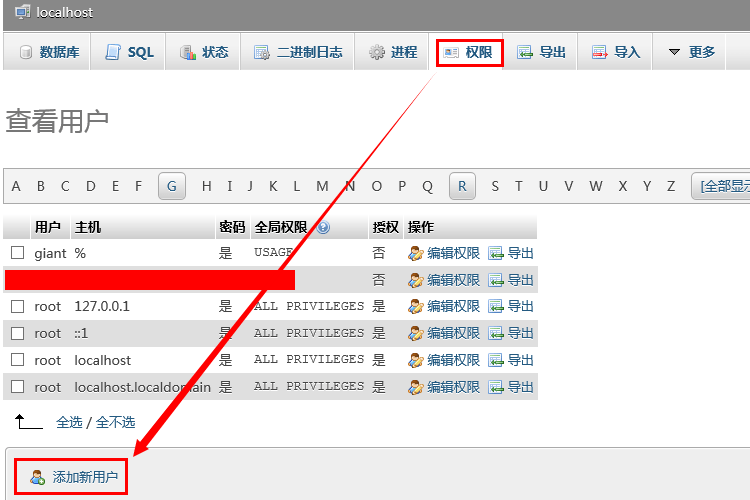Image resolution: width=750 pixels, height=500 pixels.
Task: Open the 二进制日志 tab
Action: click(298, 52)
